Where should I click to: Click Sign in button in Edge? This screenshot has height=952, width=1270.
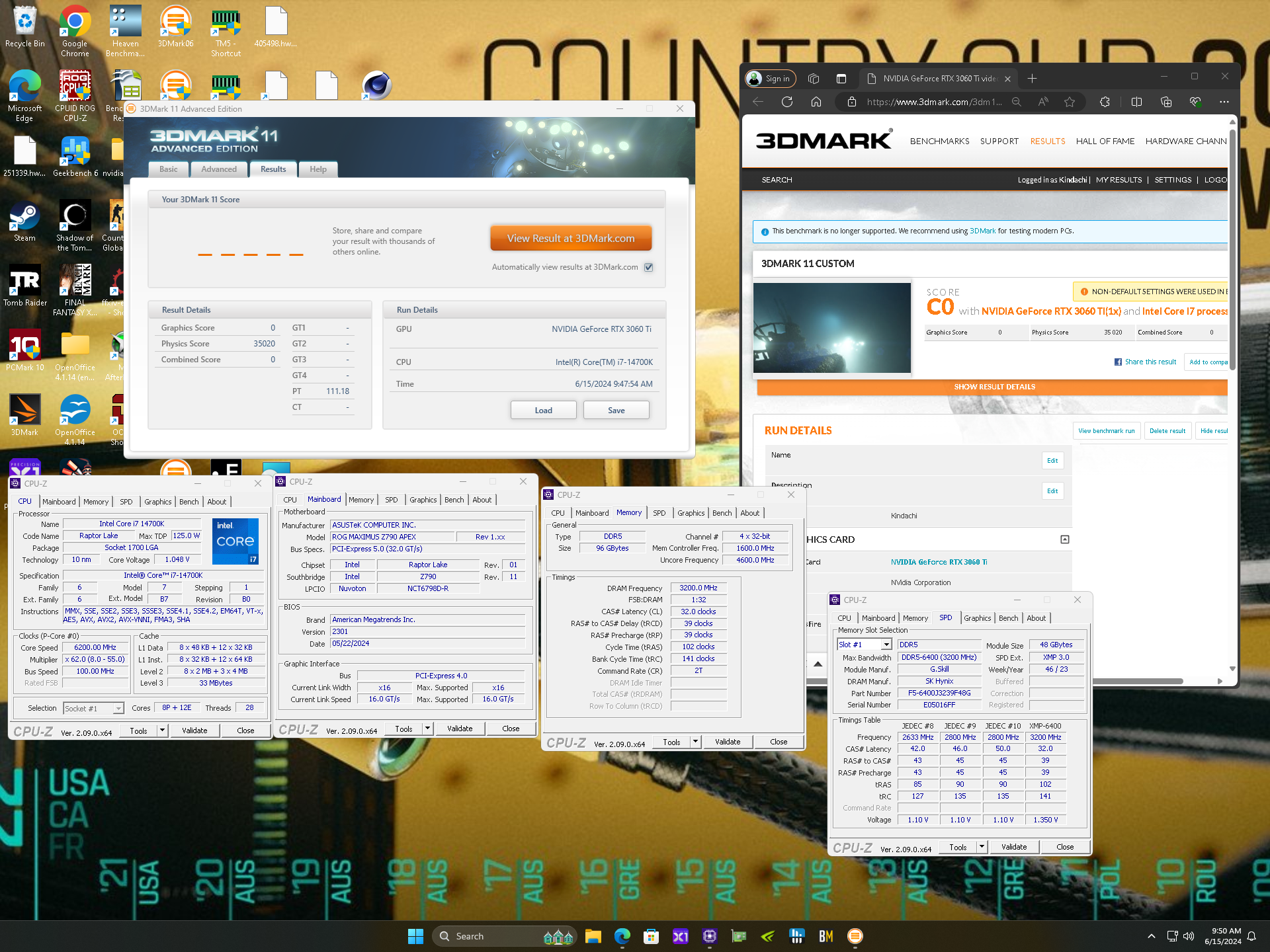770,79
